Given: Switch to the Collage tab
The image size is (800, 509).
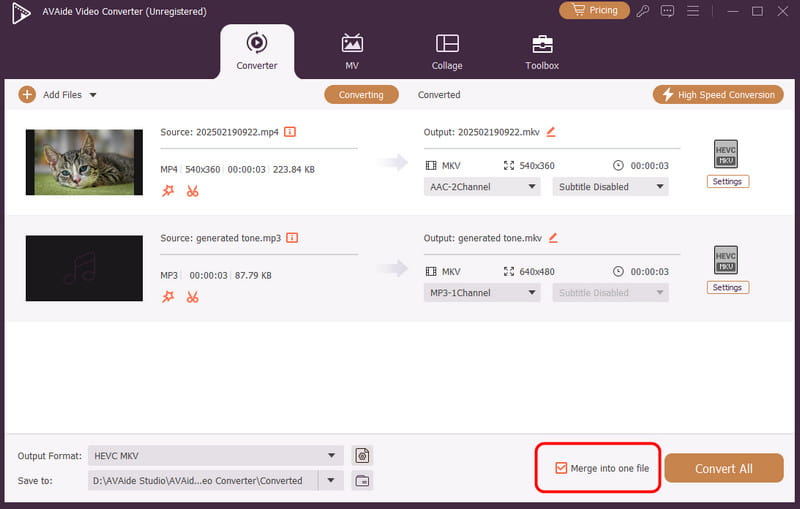Looking at the screenshot, I should [447, 52].
